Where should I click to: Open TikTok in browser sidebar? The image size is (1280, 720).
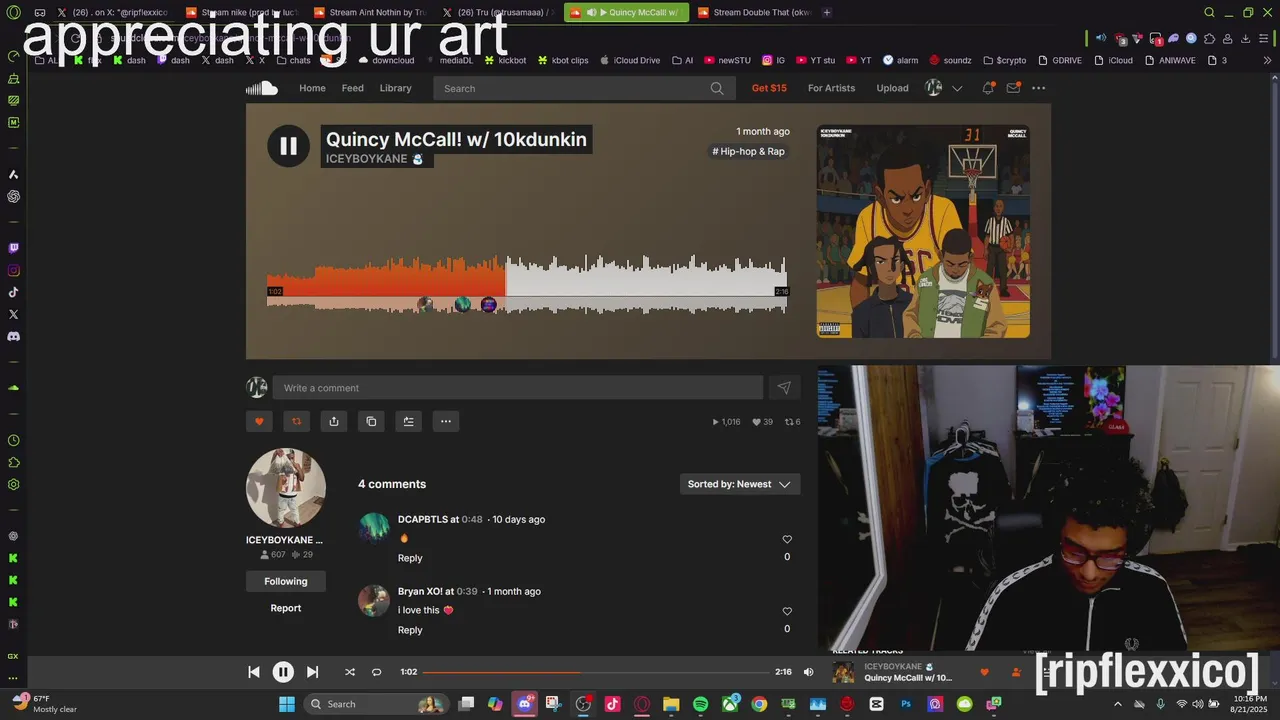13,292
